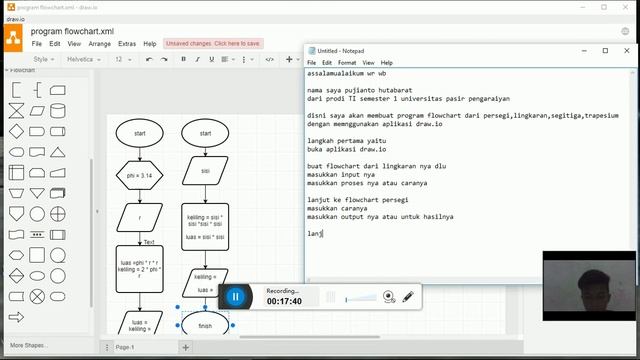This screenshot has width=640, height=360.
Task: Collapse the Flowchart shapes section
Action: point(21,71)
